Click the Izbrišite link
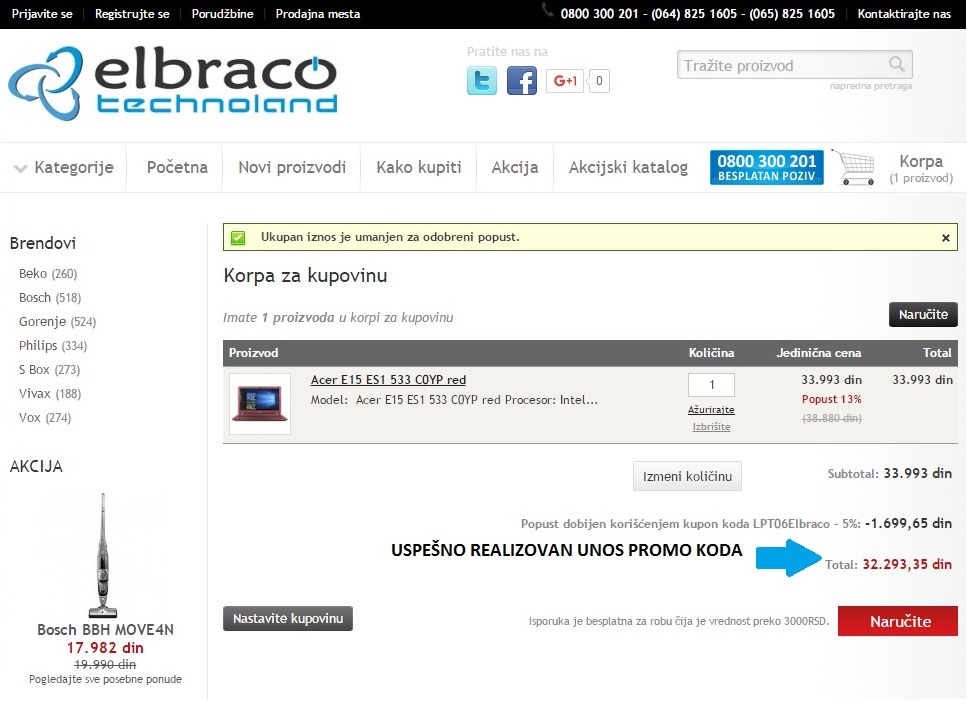This screenshot has width=976, height=710. click(711, 427)
